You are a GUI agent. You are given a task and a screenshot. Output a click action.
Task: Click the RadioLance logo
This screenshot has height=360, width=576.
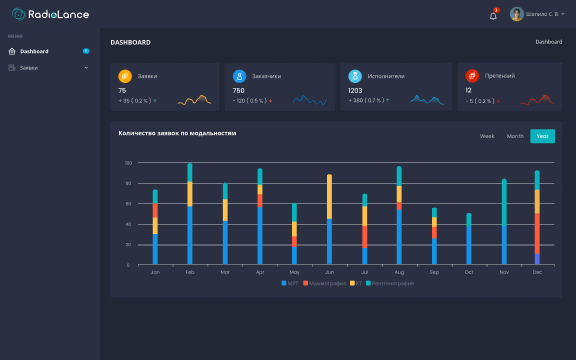coord(50,14)
